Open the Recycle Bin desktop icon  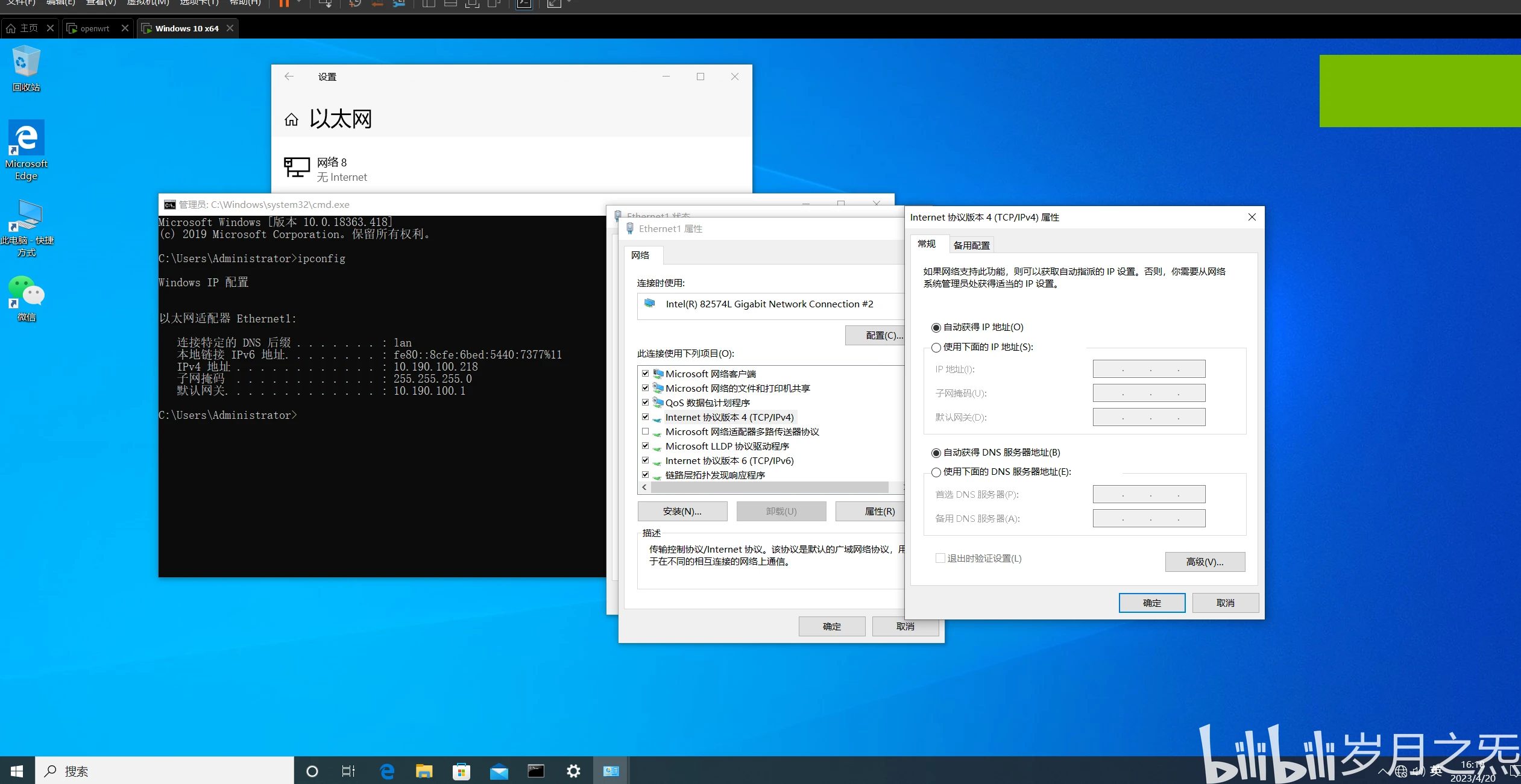(26, 68)
